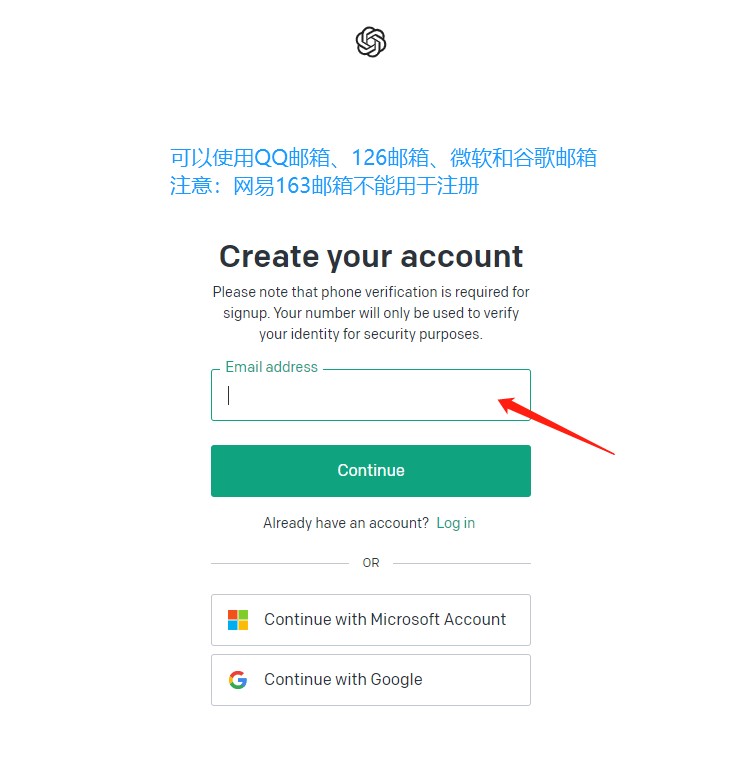Click the phone verification notice paragraph
This screenshot has height=783, width=741.
pos(371,313)
